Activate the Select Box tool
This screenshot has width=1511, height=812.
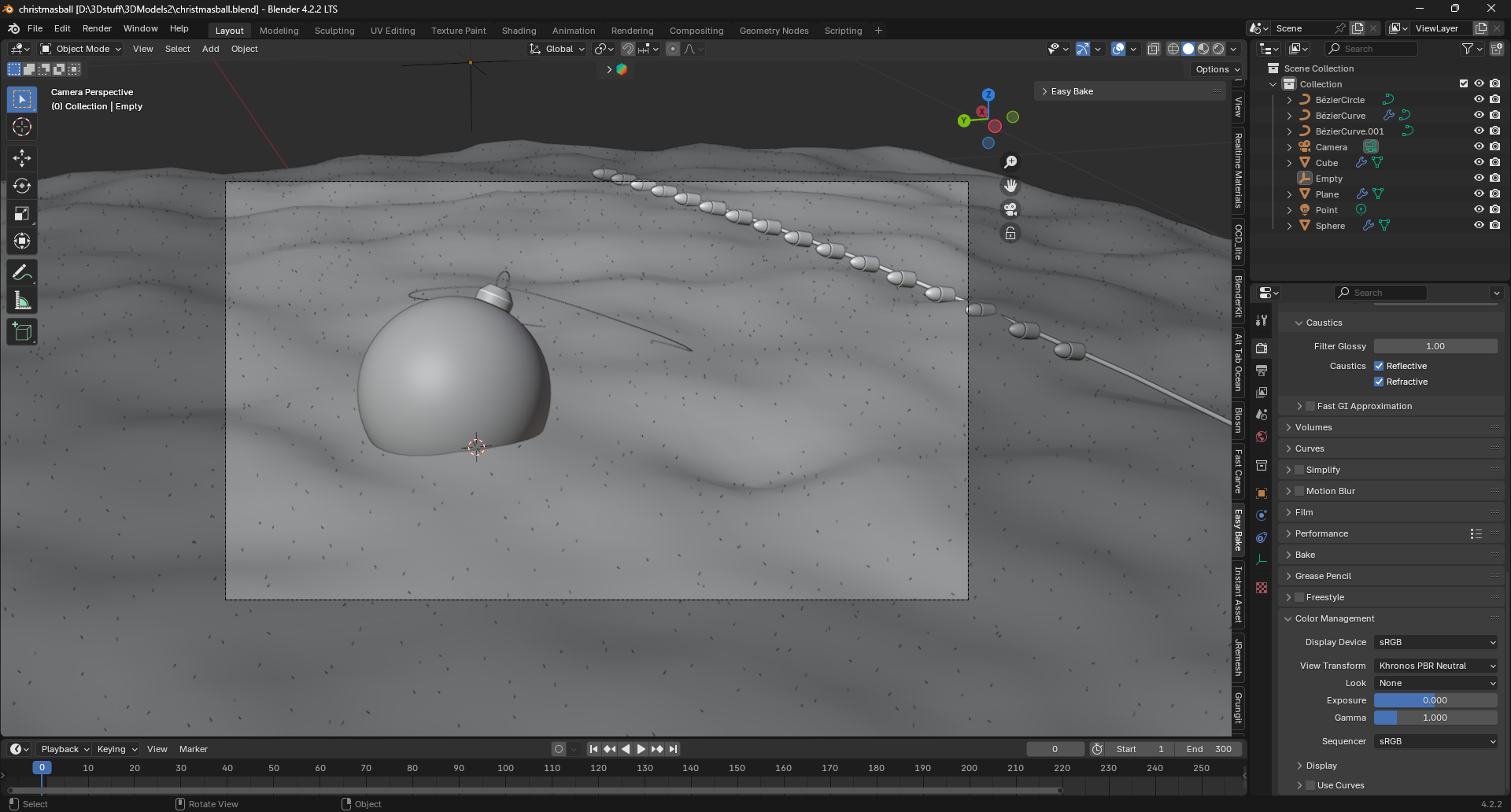[22, 99]
